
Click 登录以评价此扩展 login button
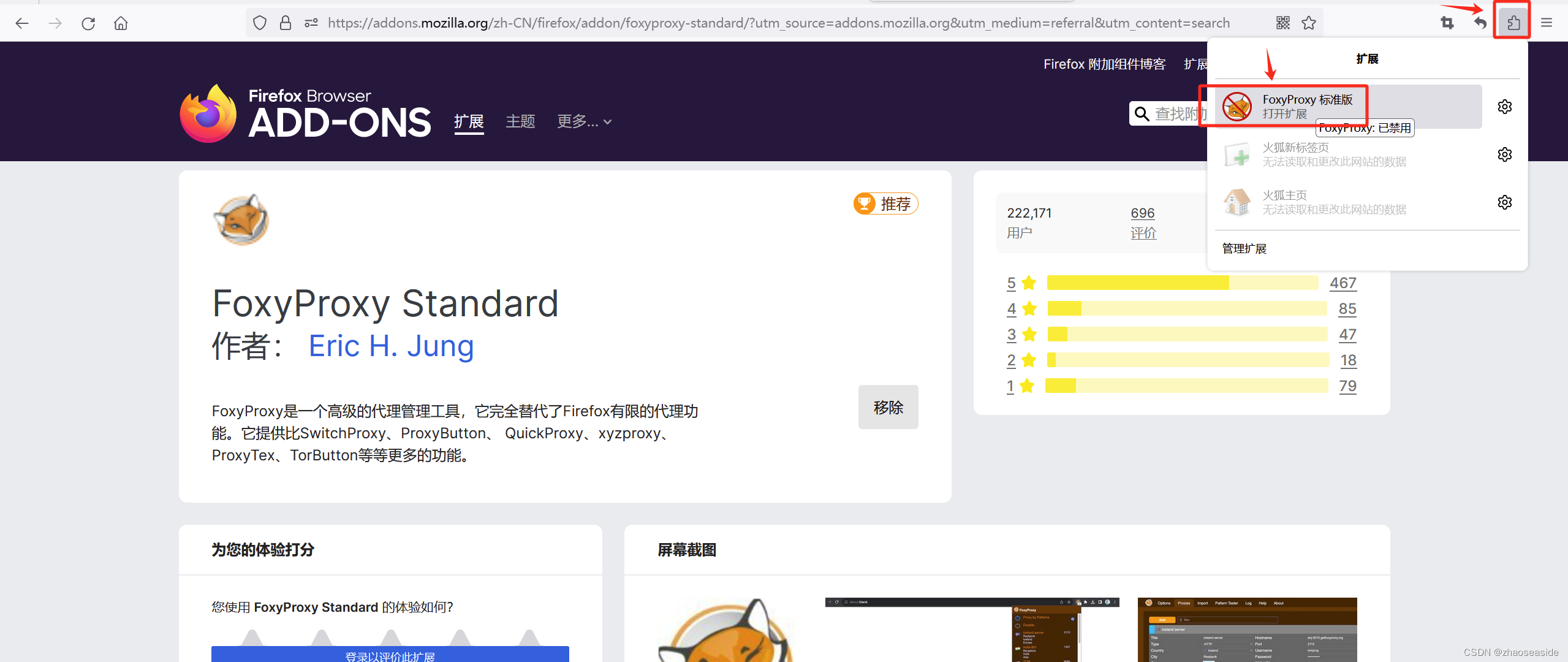point(390,654)
